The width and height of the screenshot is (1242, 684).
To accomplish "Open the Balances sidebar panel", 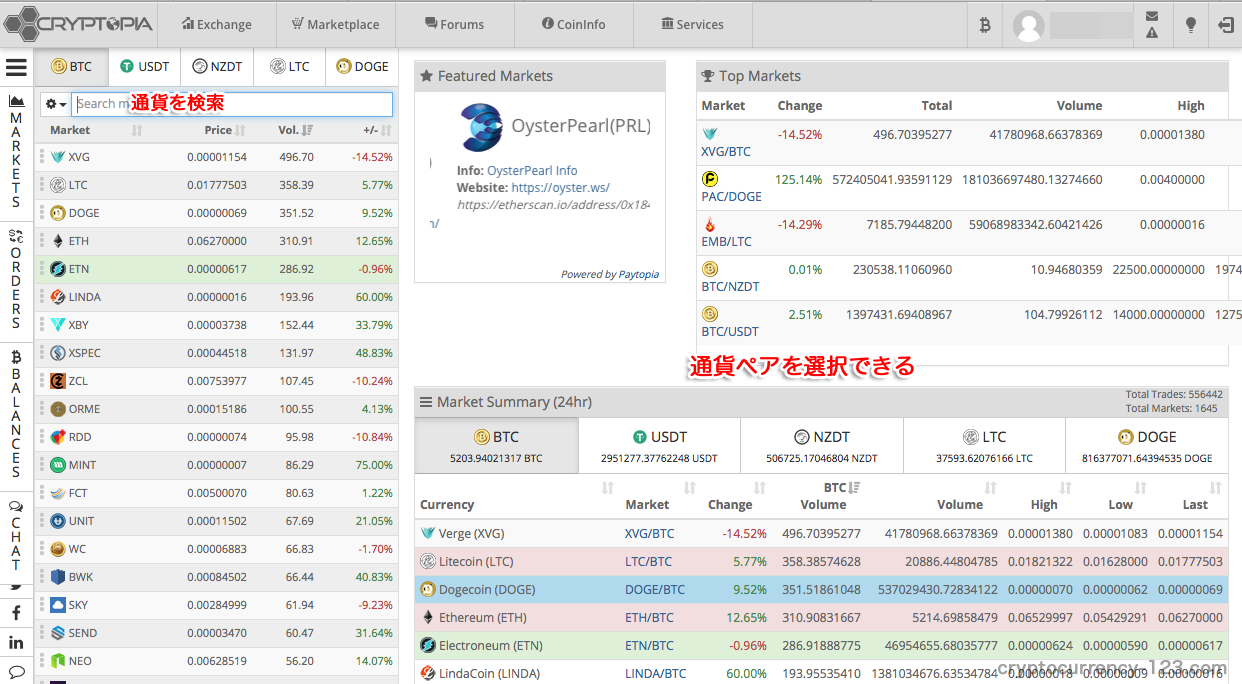I will [16, 414].
